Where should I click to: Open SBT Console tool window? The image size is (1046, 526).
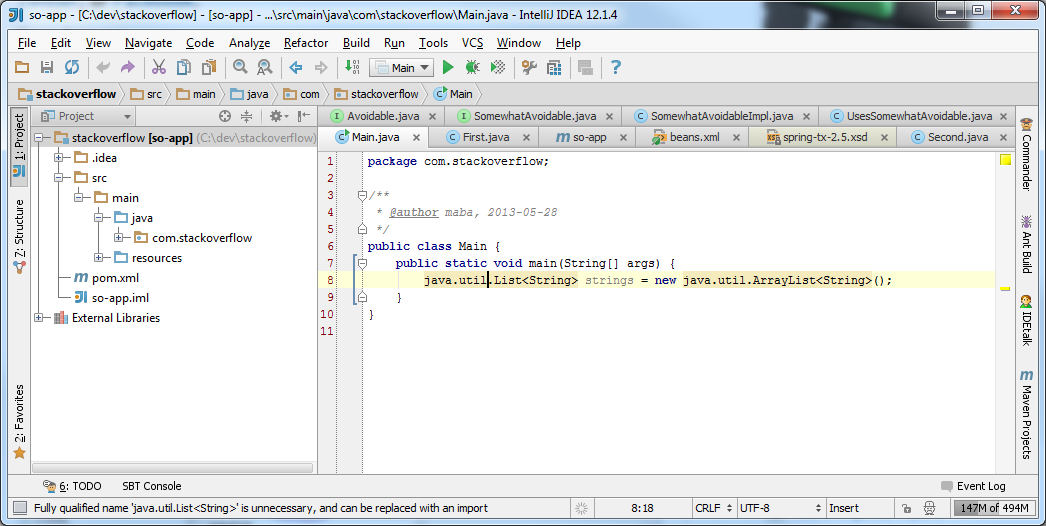(151, 486)
